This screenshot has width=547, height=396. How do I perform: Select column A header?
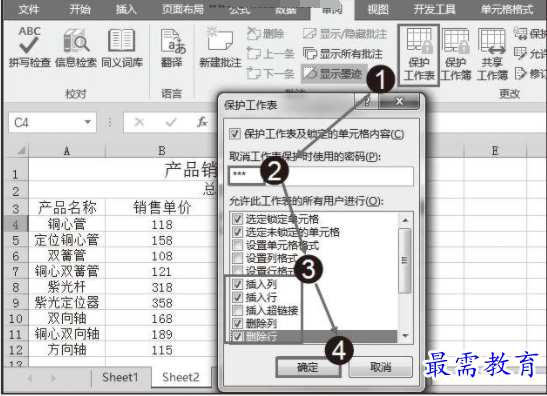[67, 150]
